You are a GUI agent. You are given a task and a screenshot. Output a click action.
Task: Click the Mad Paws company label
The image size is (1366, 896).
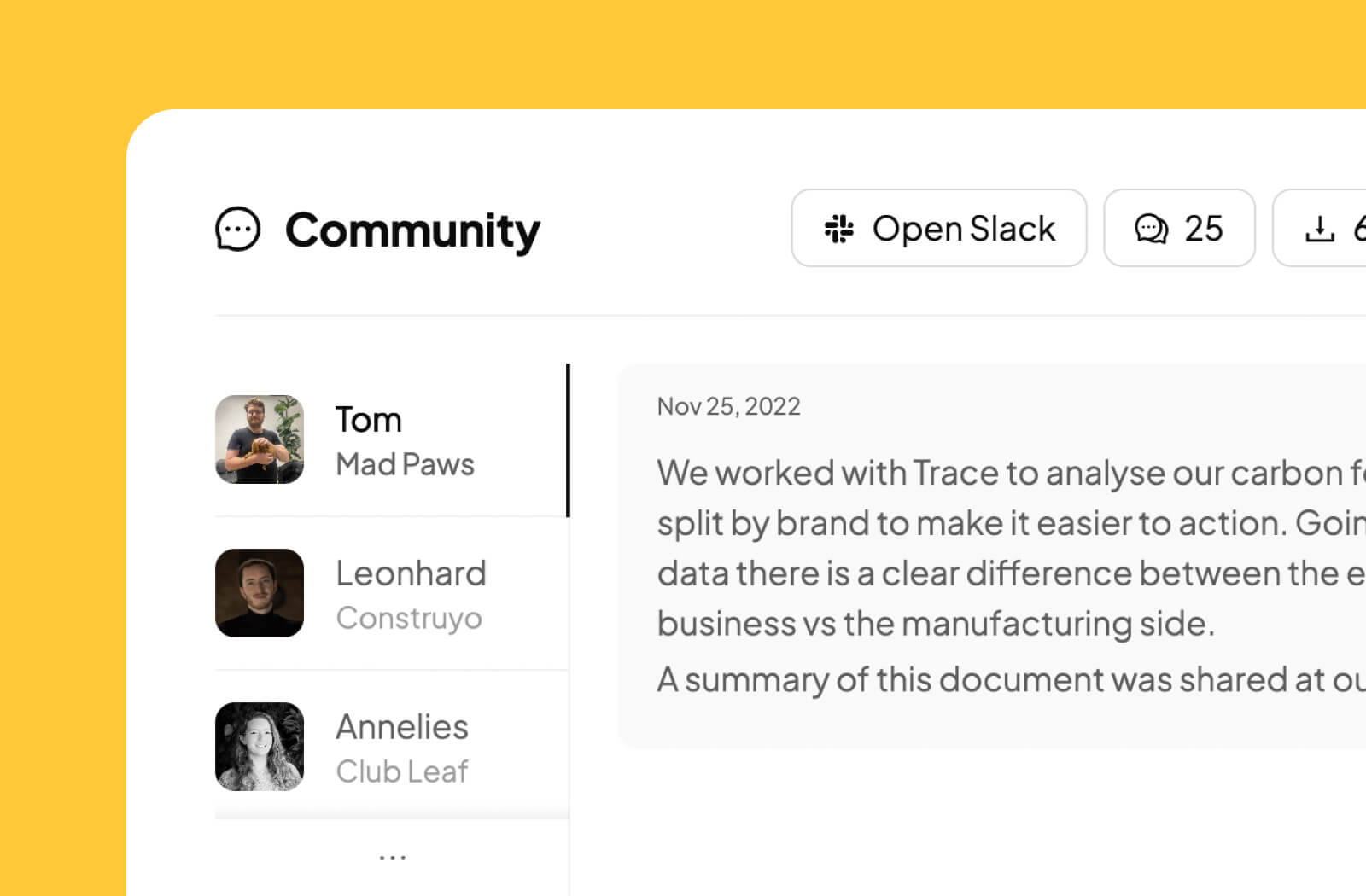point(406,464)
